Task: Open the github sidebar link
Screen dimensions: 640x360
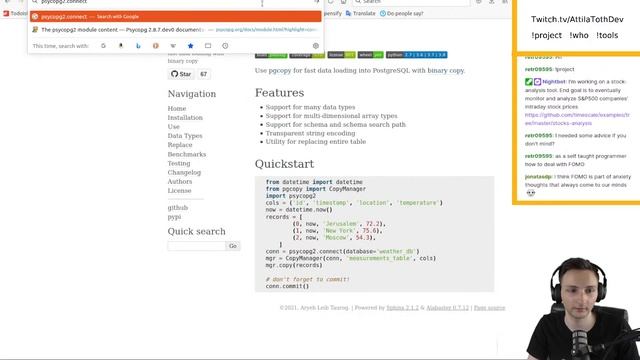Action: 178,208
